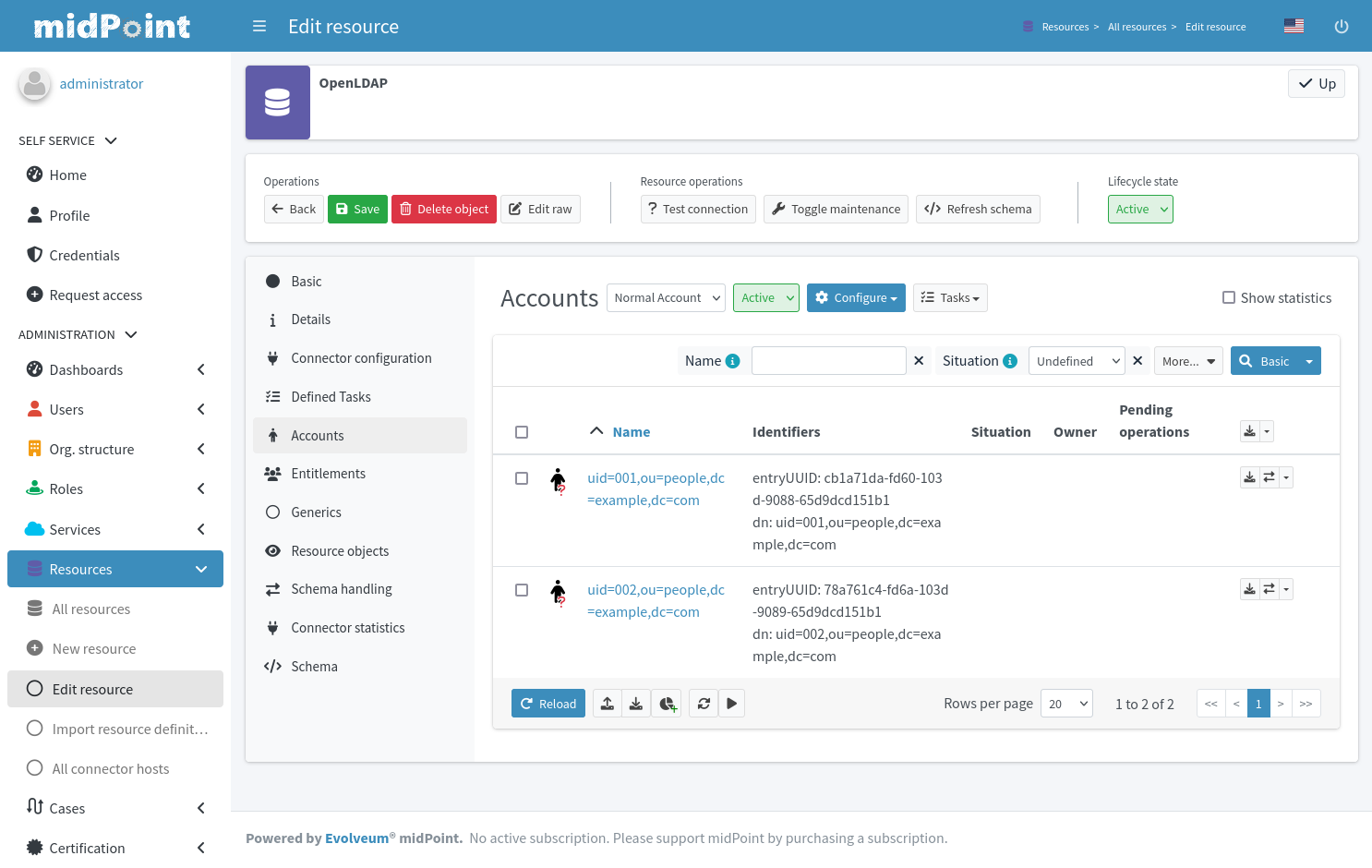Click the refresh icon in the table footer

pyautogui.click(x=703, y=703)
